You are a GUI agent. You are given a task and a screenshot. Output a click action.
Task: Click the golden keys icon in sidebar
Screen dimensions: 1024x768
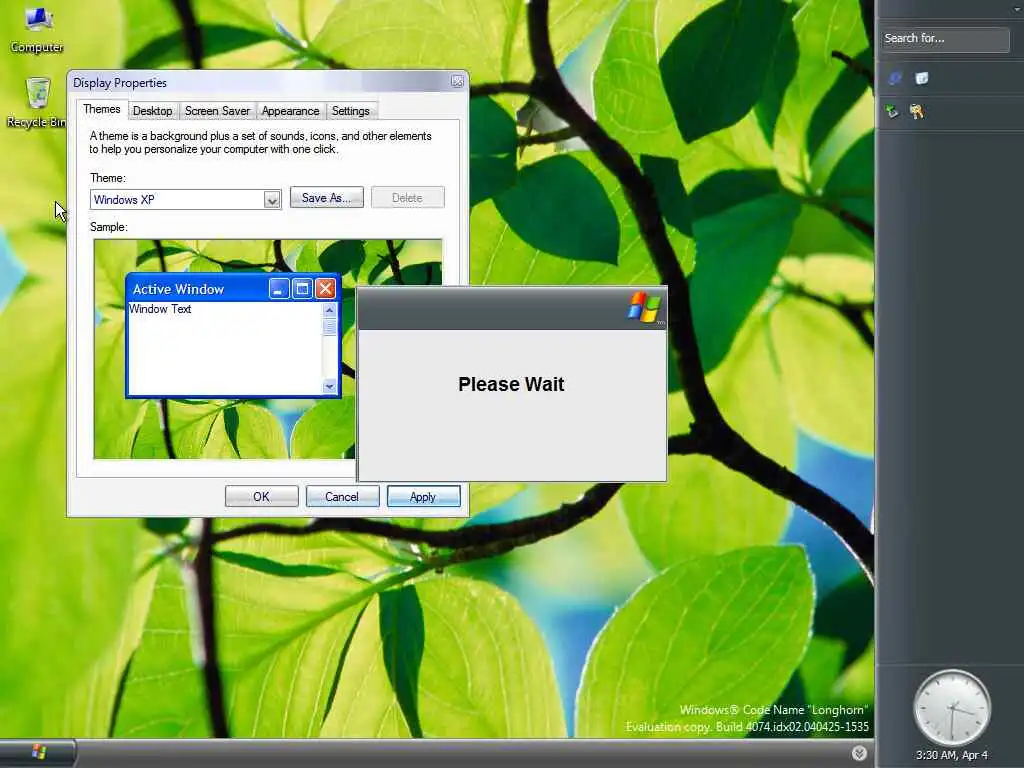coord(917,112)
